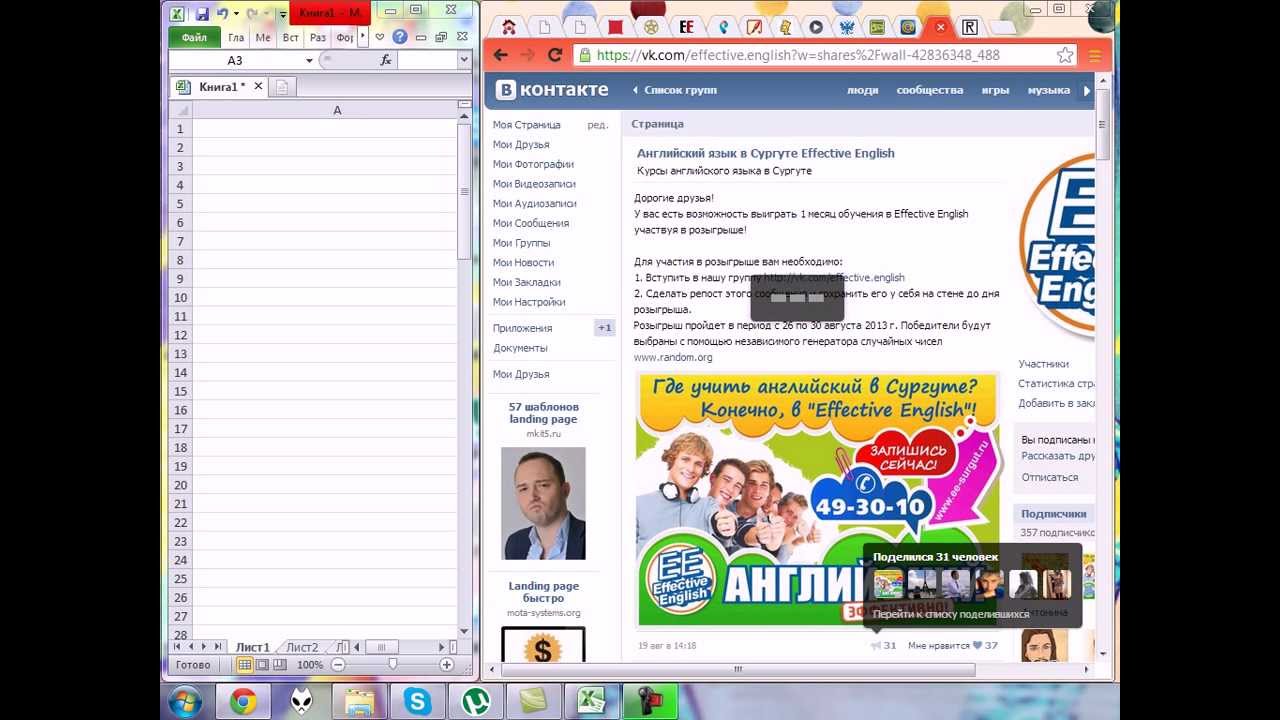The image size is (1280, 720).
Task: Open Мои Настройки link
Action: coord(528,302)
